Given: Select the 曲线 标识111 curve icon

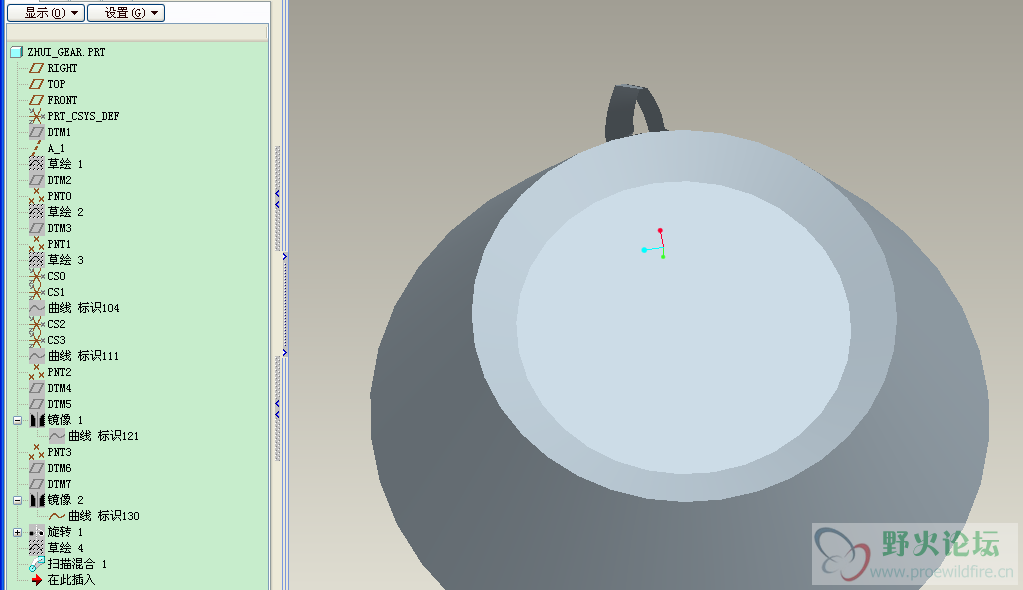Looking at the screenshot, I should click(x=37, y=356).
